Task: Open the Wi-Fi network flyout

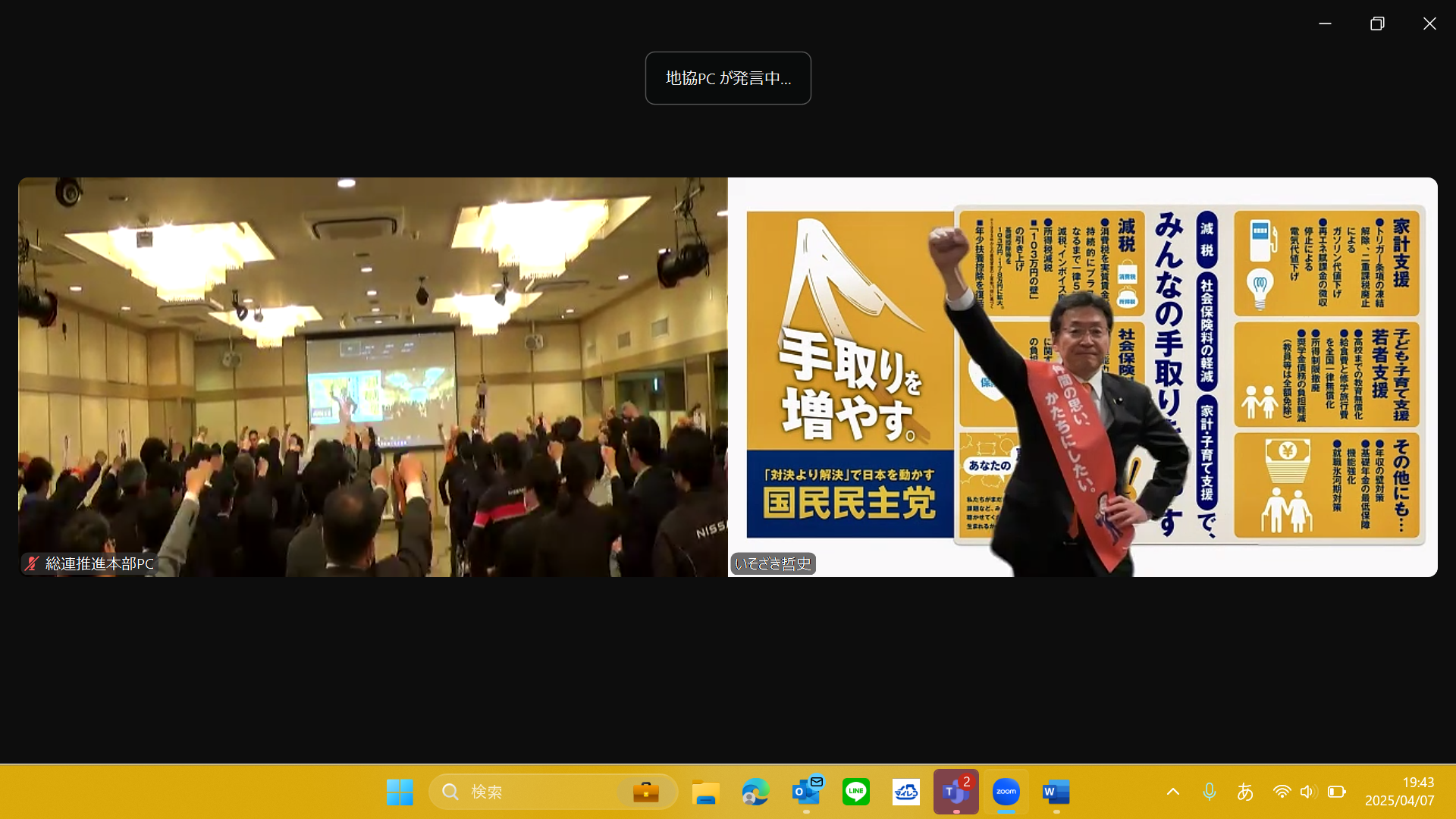Action: pyautogui.click(x=1282, y=792)
